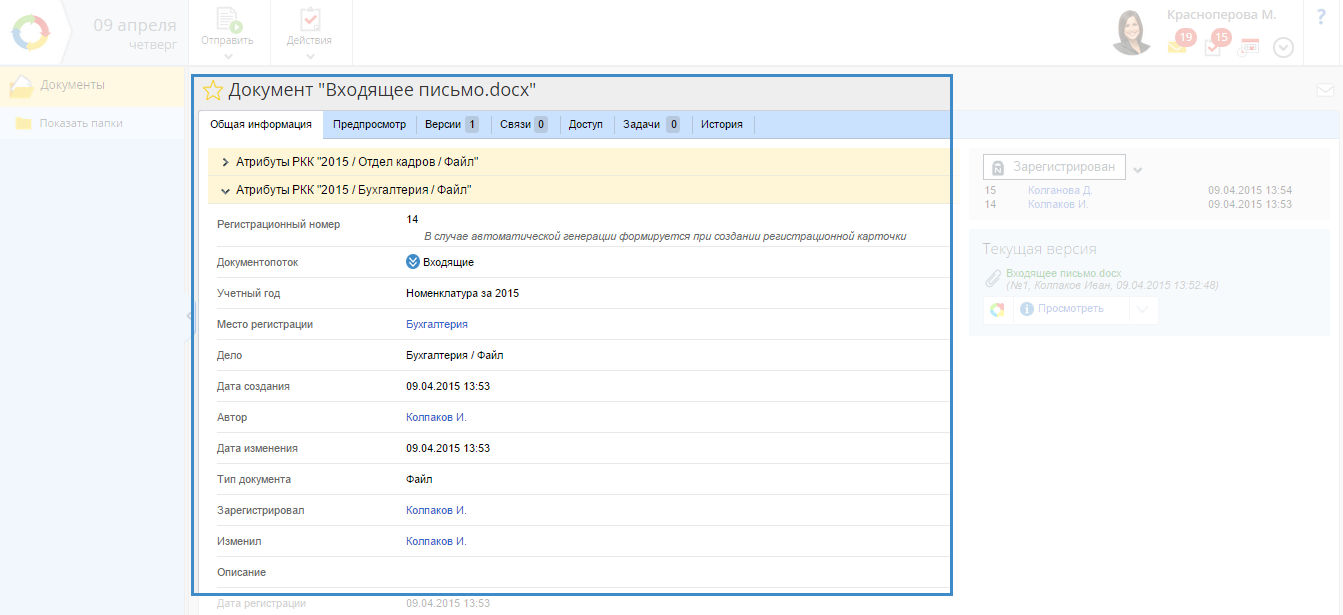Image resolution: width=1343 pixels, height=615 pixels.
Task: Open messages envelope icon with 19 badge
Action: (x=1177, y=46)
